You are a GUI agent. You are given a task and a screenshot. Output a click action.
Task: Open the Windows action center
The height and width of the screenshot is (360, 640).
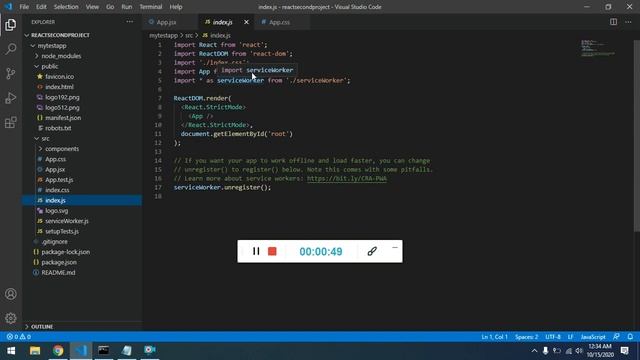tap(624, 351)
